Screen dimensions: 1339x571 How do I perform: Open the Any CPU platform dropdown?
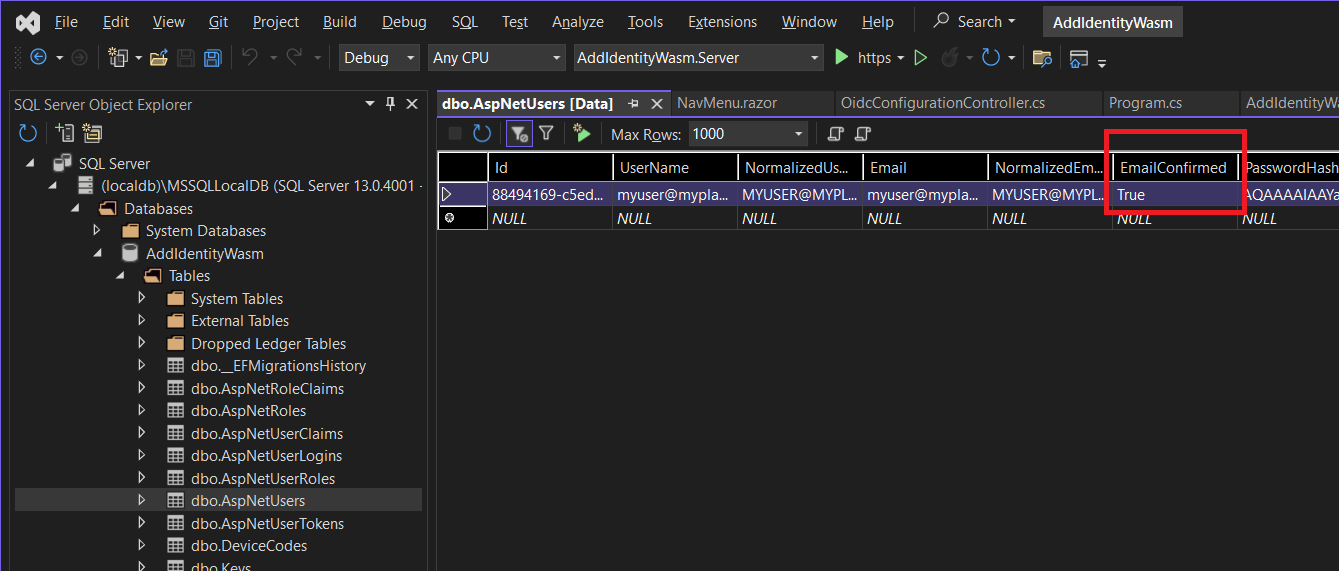click(497, 58)
